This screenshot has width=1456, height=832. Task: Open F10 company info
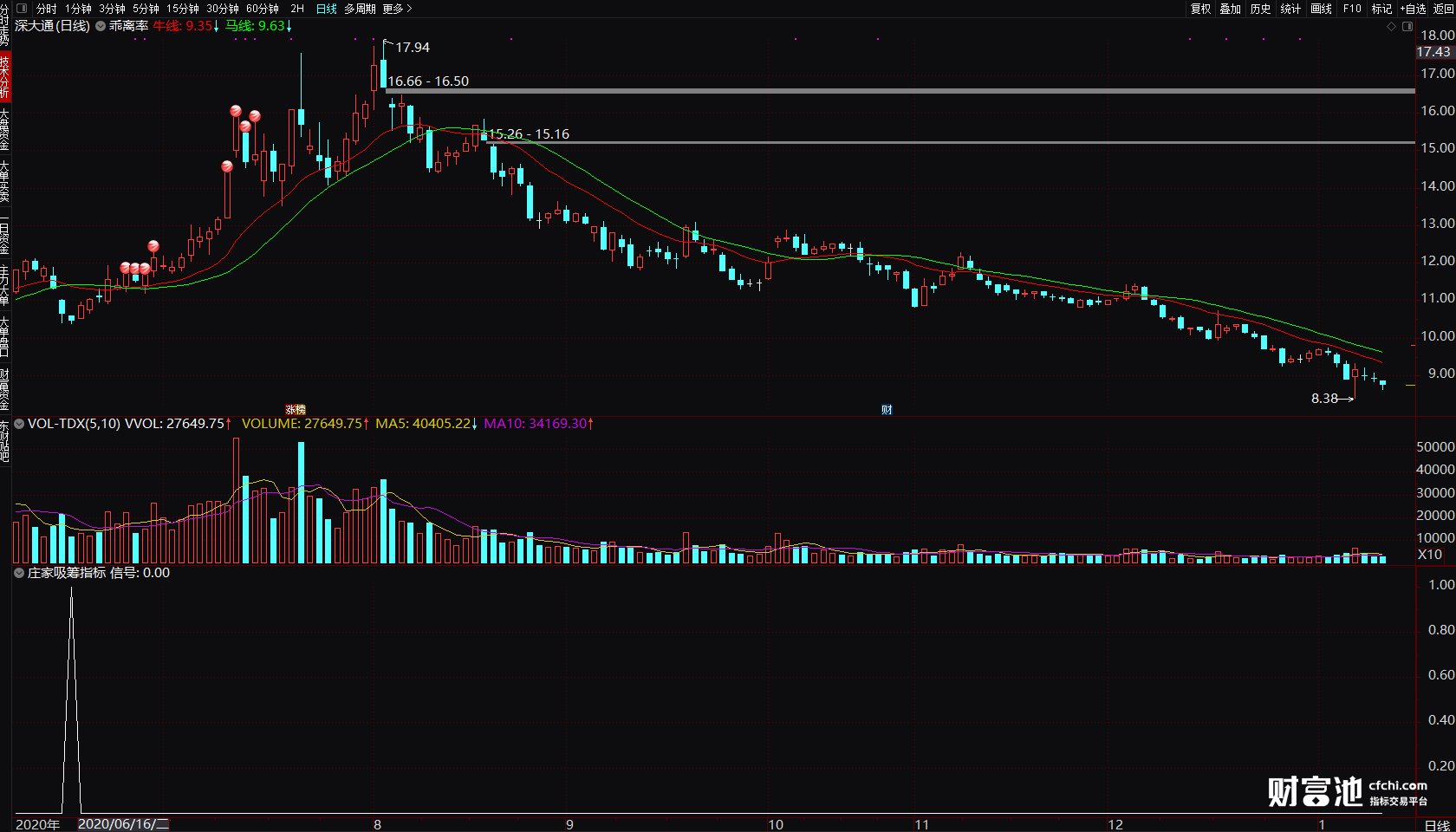[1352, 9]
